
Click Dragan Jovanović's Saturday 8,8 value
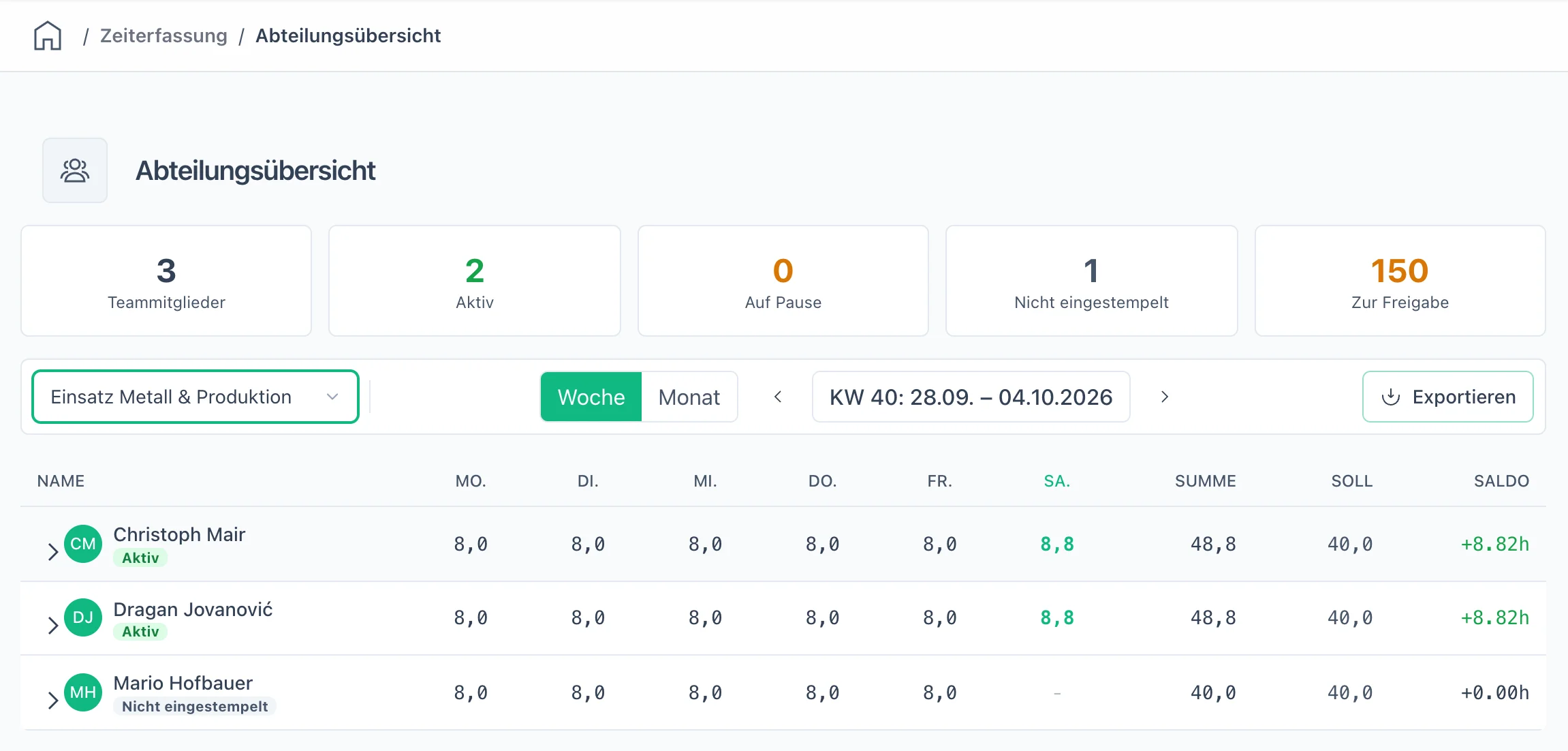[1057, 617]
